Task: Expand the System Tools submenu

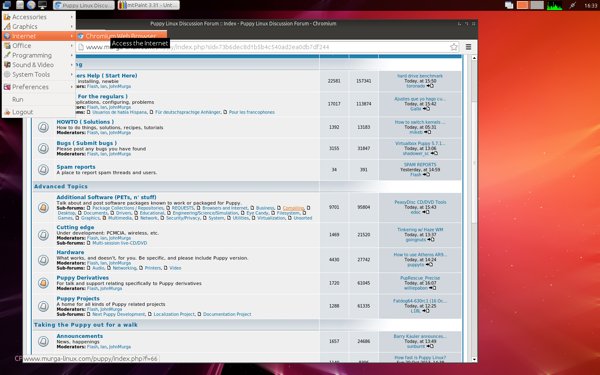Action: (x=39, y=74)
